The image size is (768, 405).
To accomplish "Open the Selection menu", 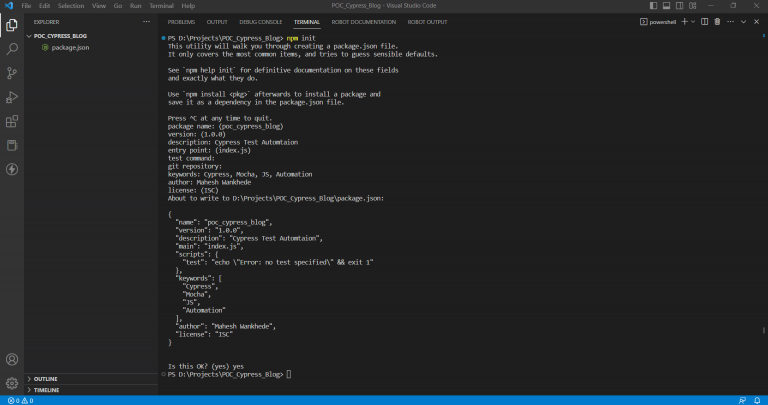I will pos(71,6).
